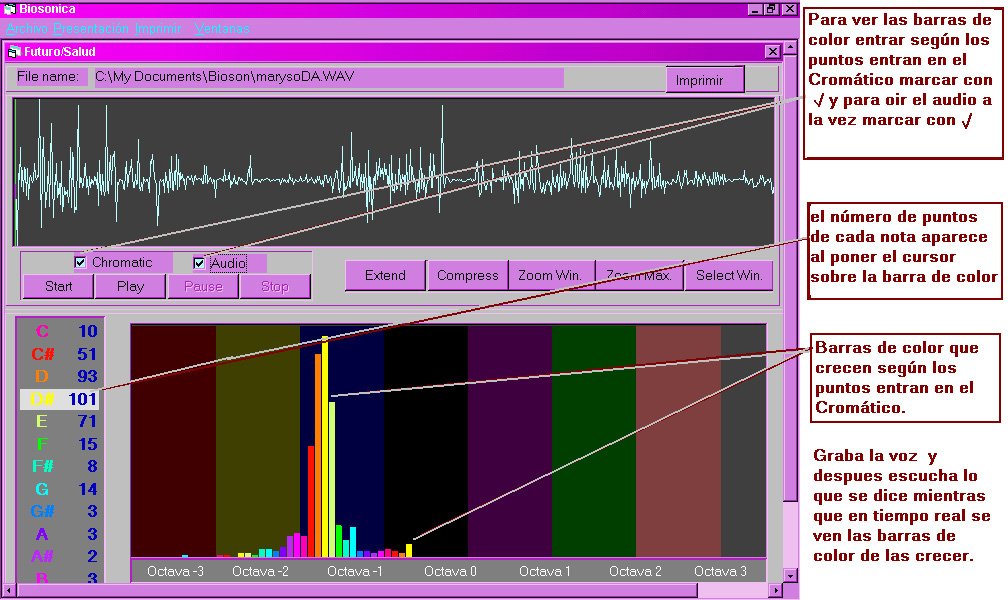
Task: Open the Ventanas menu
Action: tap(222, 29)
